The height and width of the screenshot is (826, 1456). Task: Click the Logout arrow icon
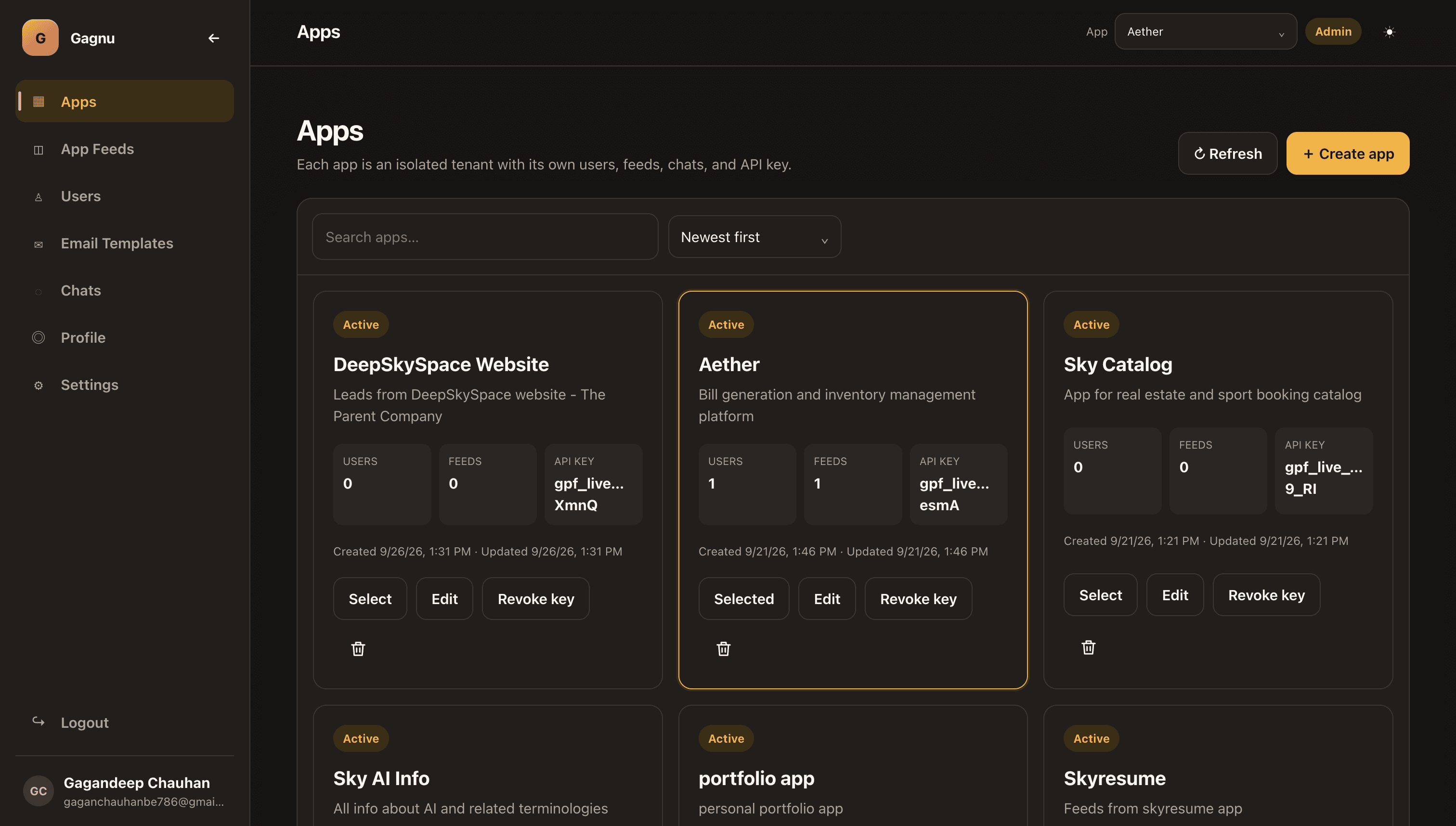pos(39,721)
